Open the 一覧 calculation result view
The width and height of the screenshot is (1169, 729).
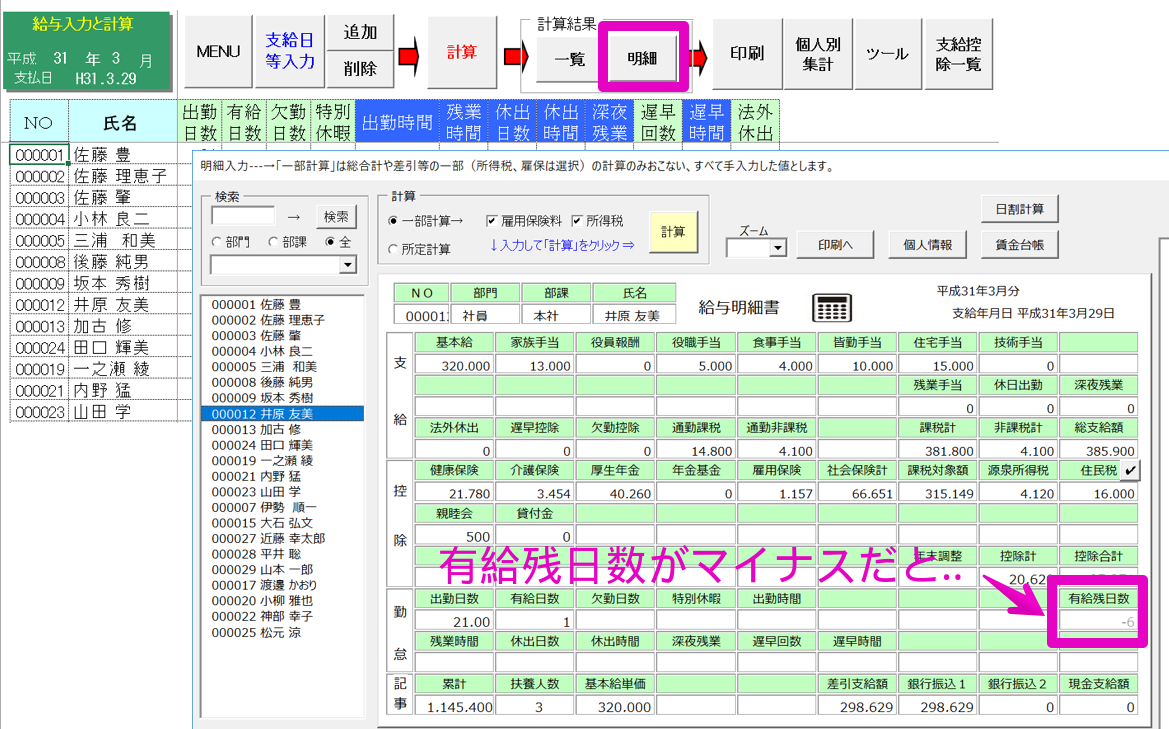(569, 59)
